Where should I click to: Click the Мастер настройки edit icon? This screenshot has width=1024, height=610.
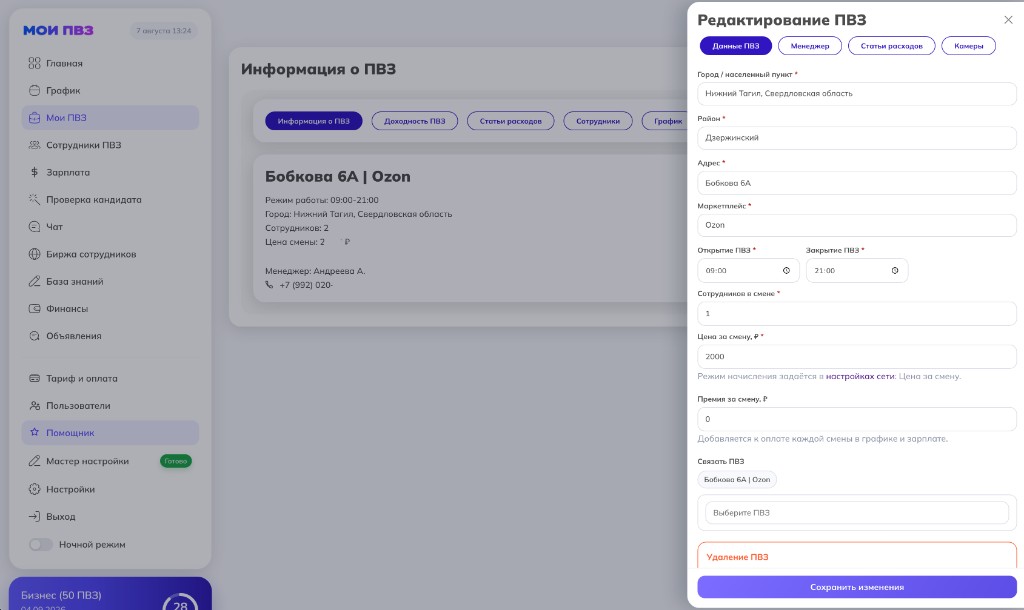[35, 461]
